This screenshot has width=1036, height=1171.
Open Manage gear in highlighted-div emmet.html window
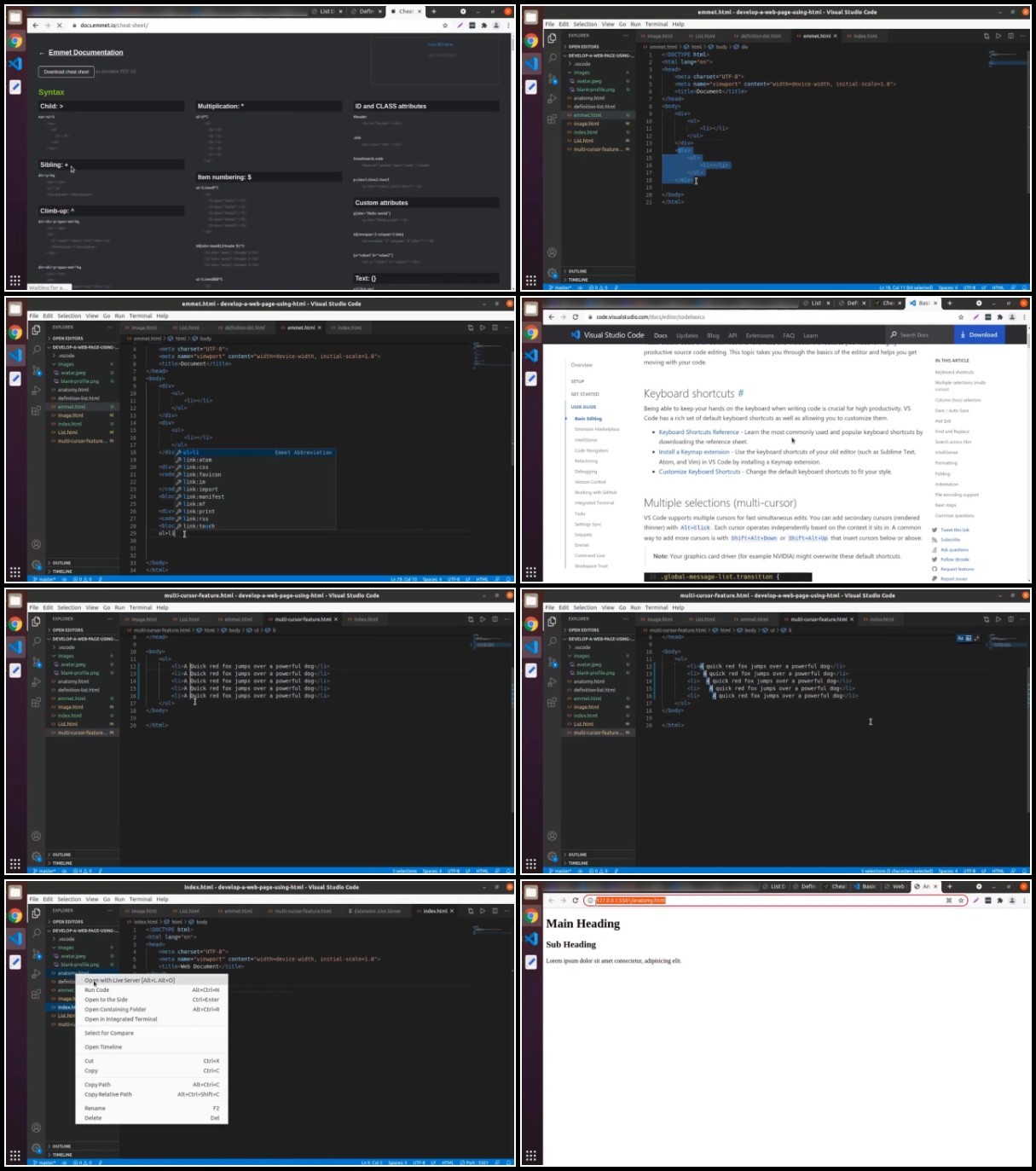click(x=552, y=273)
